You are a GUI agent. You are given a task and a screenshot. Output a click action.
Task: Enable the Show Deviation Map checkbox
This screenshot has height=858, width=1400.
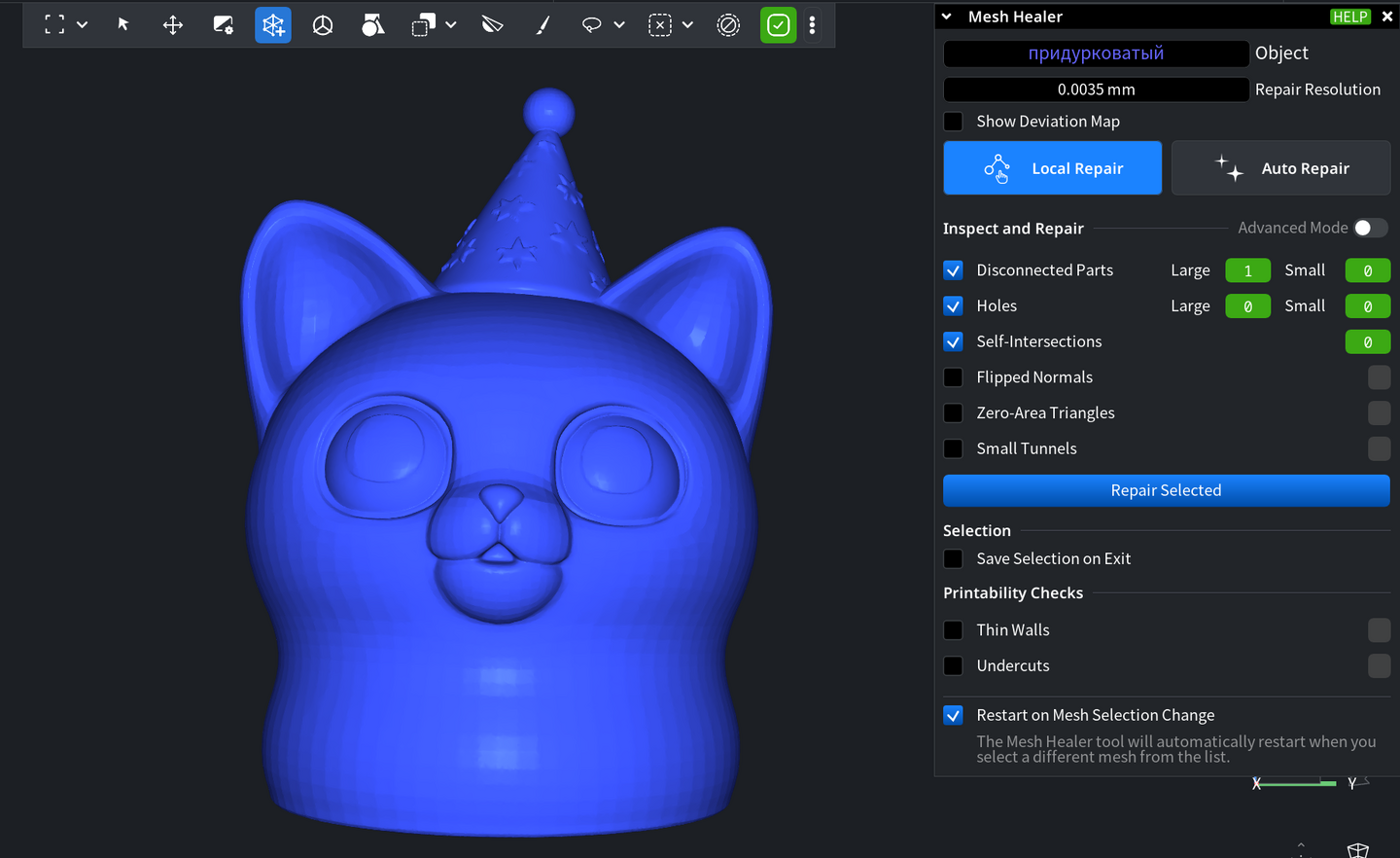[x=954, y=122]
